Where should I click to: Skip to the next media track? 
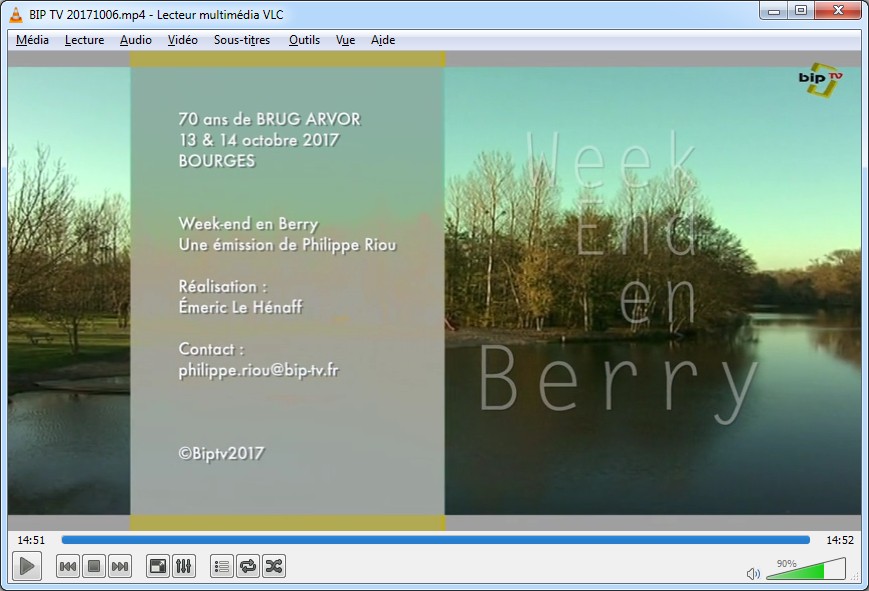(x=120, y=566)
